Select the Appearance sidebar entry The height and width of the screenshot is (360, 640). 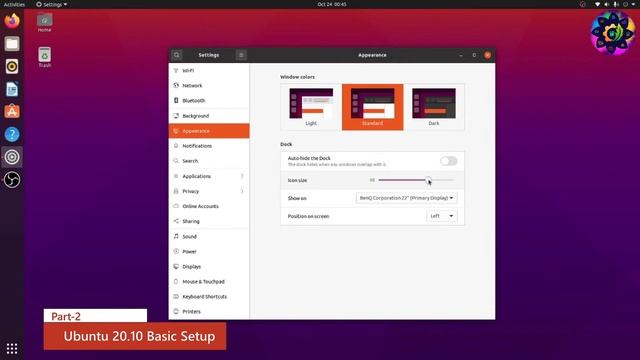[209, 131]
